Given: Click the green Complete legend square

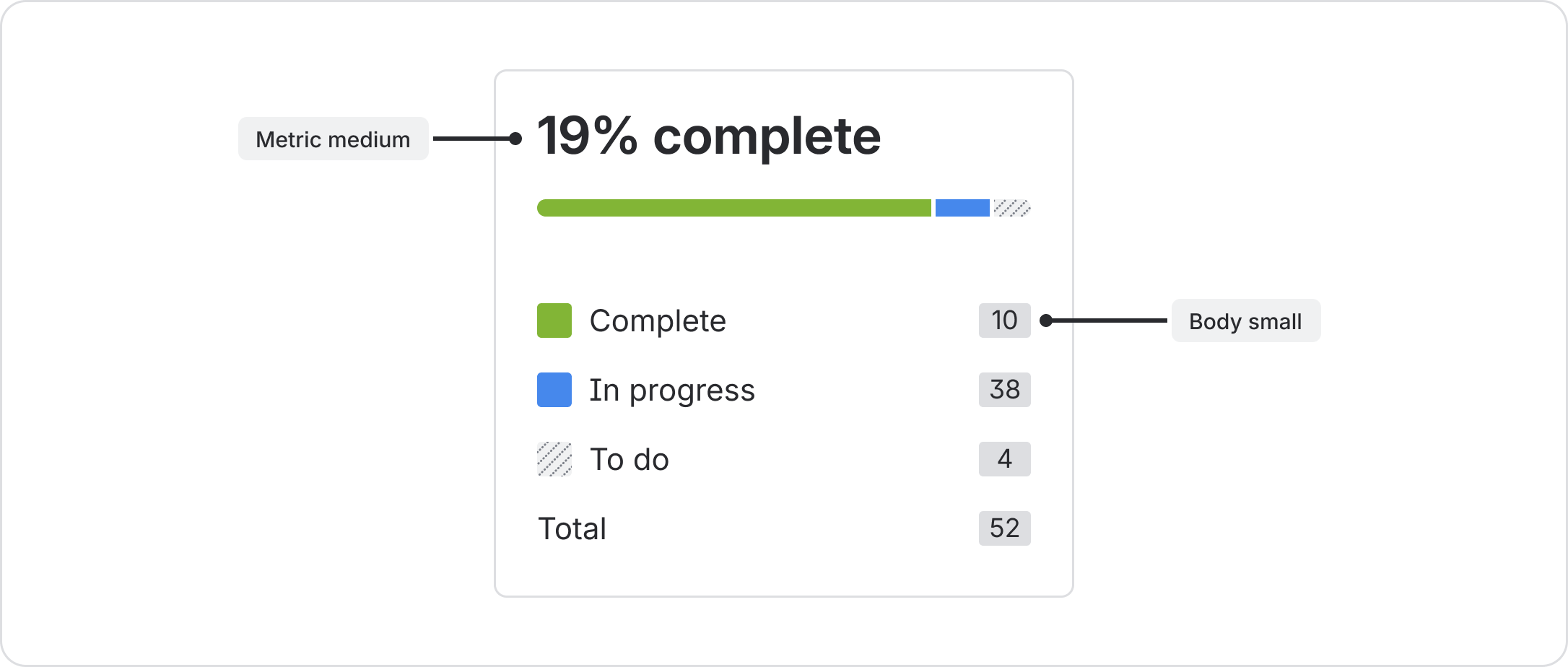Looking at the screenshot, I should tap(554, 321).
